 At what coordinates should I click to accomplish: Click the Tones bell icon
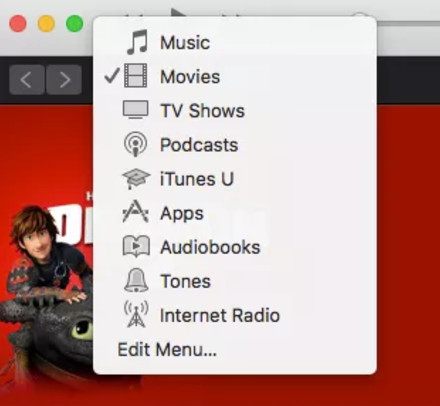click(x=136, y=280)
